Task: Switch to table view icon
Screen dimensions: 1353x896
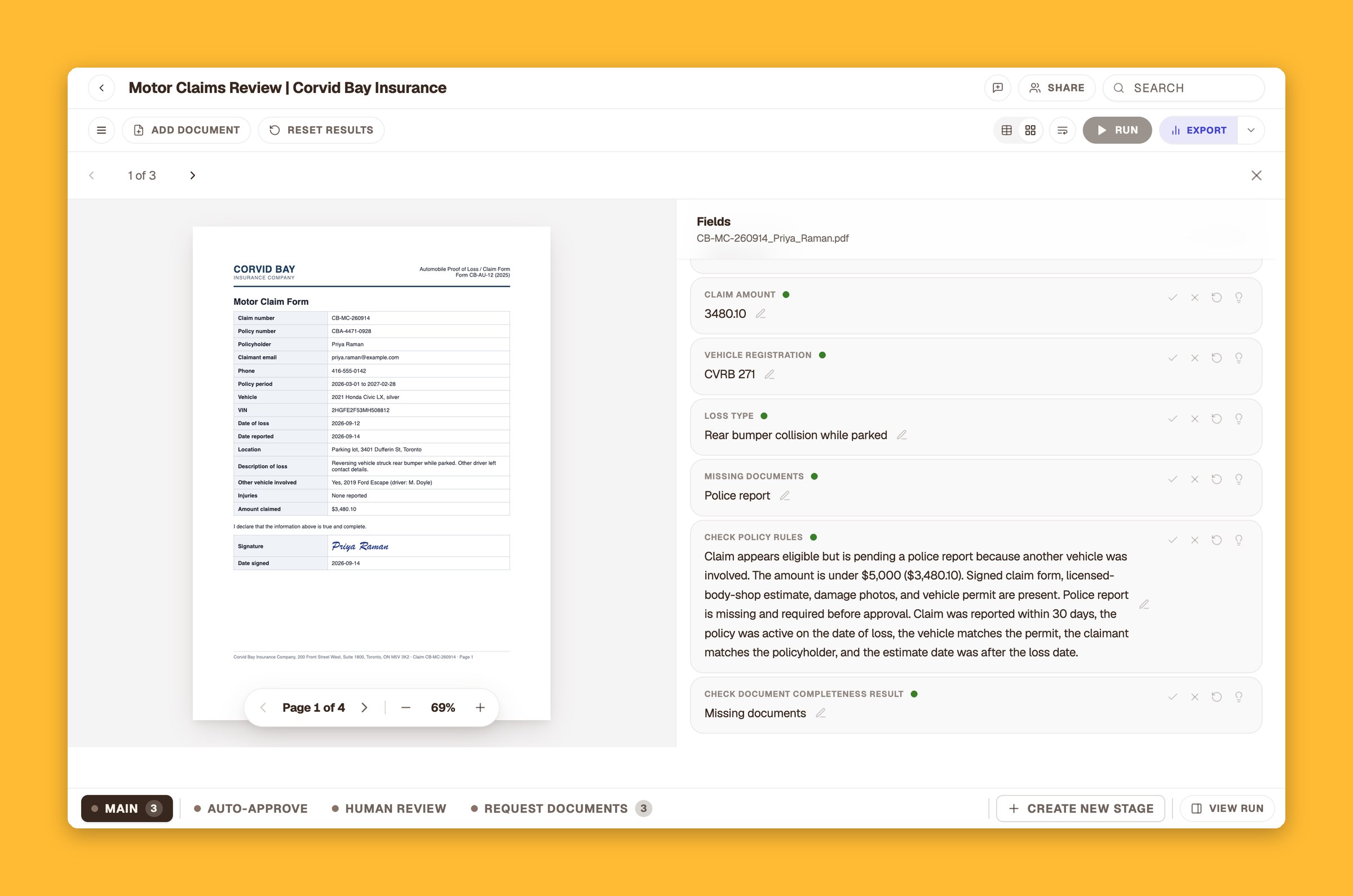Action: (x=1007, y=130)
